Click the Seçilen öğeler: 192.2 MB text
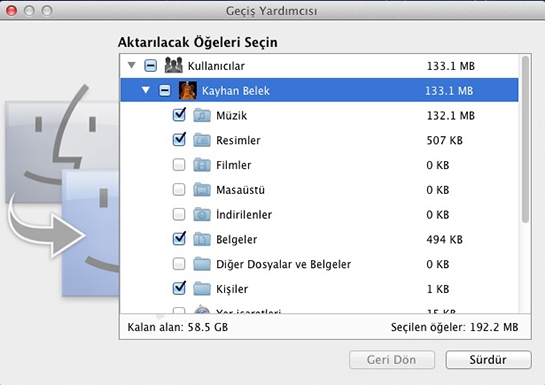The height and width of the screenshot is (385, 545). click(454, 327)
